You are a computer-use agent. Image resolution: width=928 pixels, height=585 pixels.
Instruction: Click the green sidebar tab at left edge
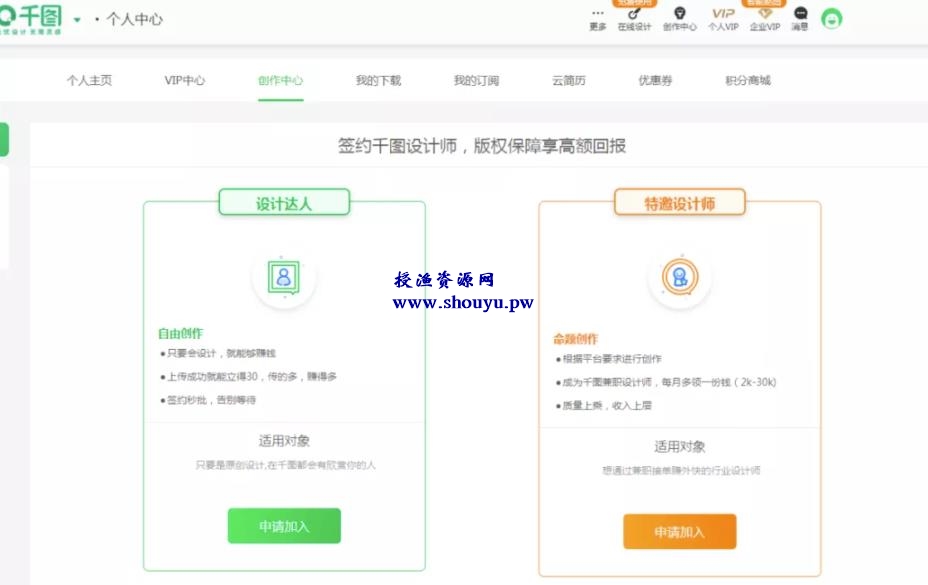coord(4,140)
